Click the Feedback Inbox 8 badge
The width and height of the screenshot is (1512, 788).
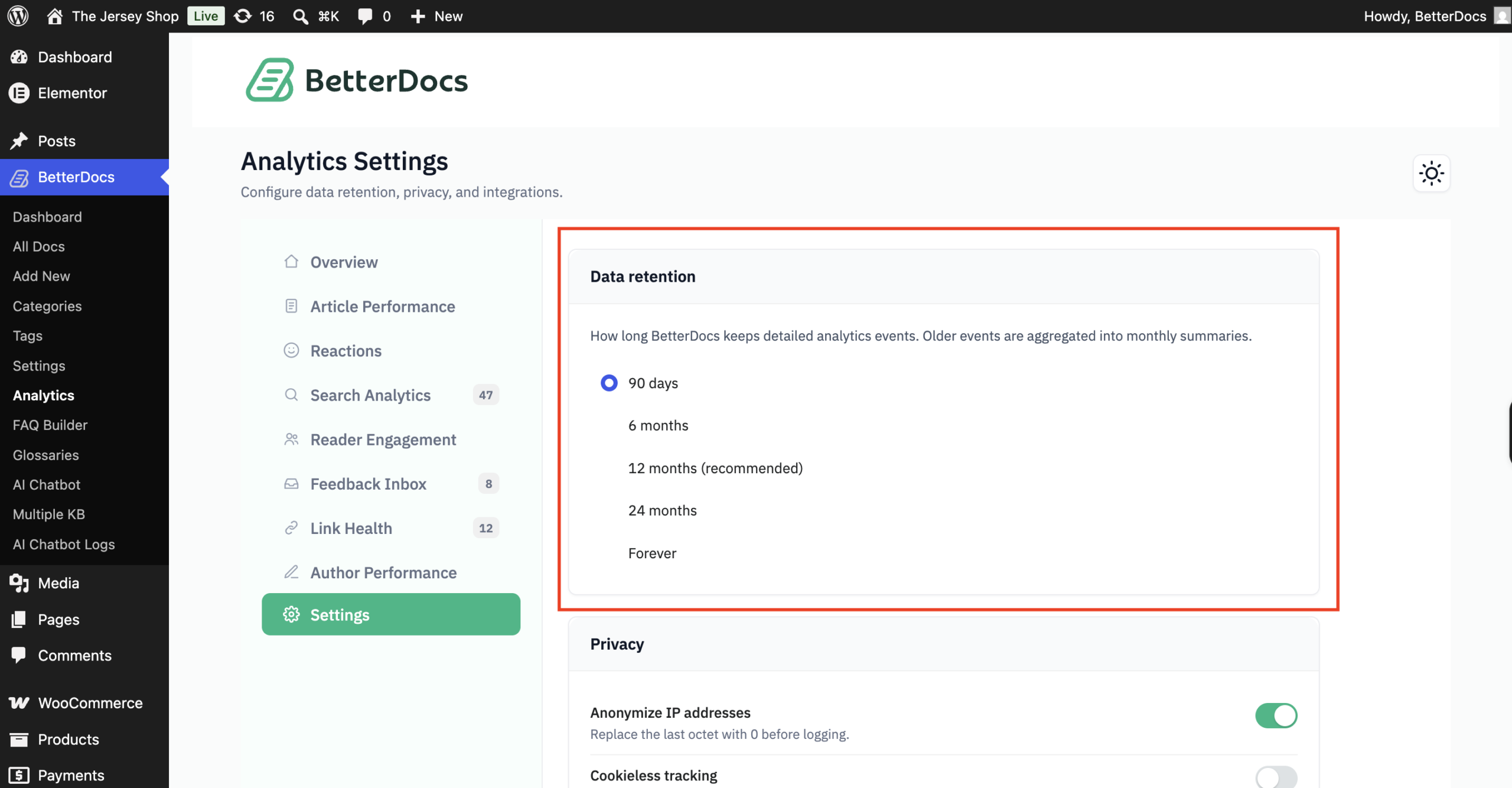point(488,484)
